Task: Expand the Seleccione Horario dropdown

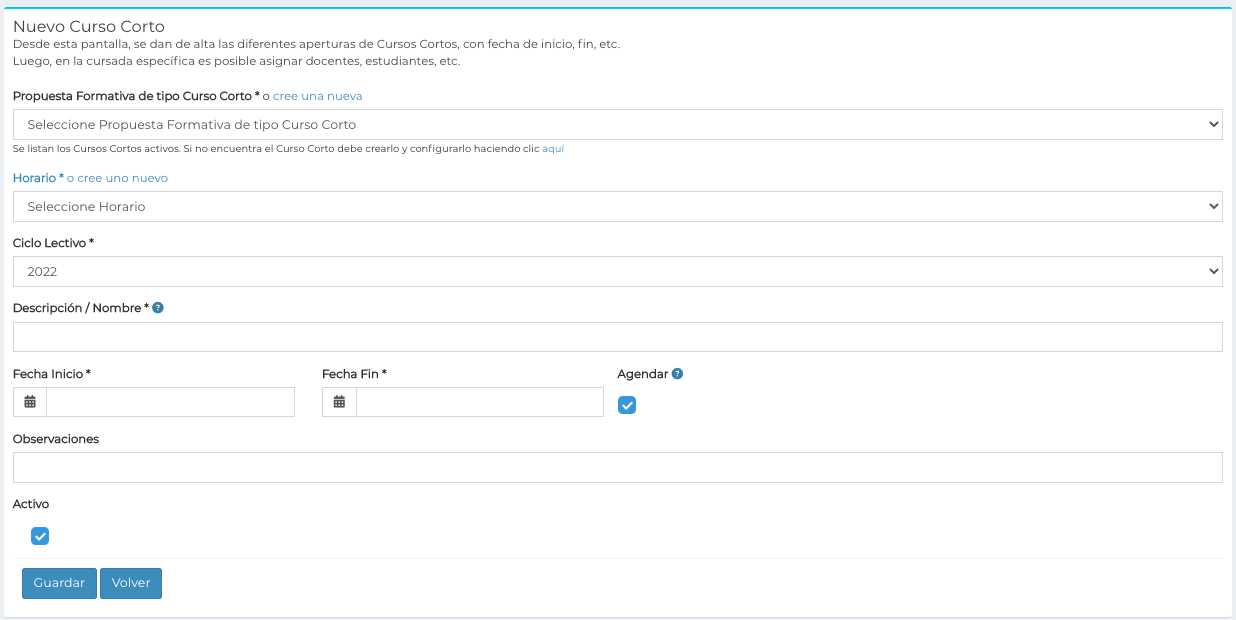Action: click(x=618, y=207)
